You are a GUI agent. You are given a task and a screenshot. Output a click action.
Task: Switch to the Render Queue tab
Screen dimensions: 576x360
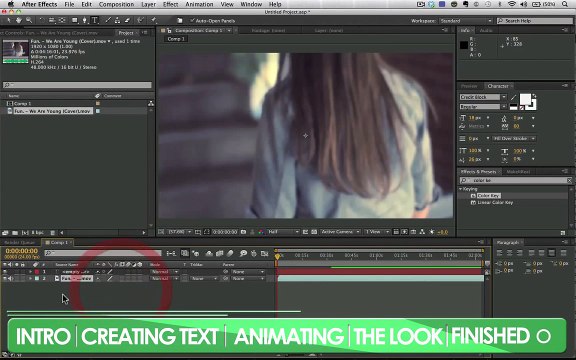pos(19,242)
